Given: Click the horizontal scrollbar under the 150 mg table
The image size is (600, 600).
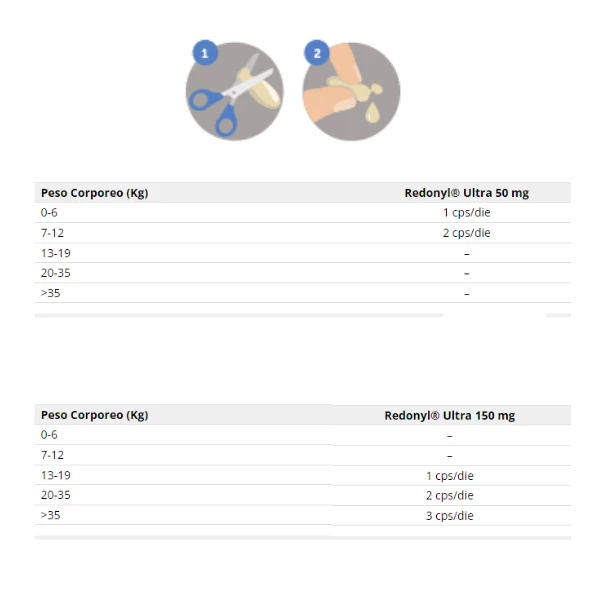Looking at the screenshot, I should tap(302, 537).
